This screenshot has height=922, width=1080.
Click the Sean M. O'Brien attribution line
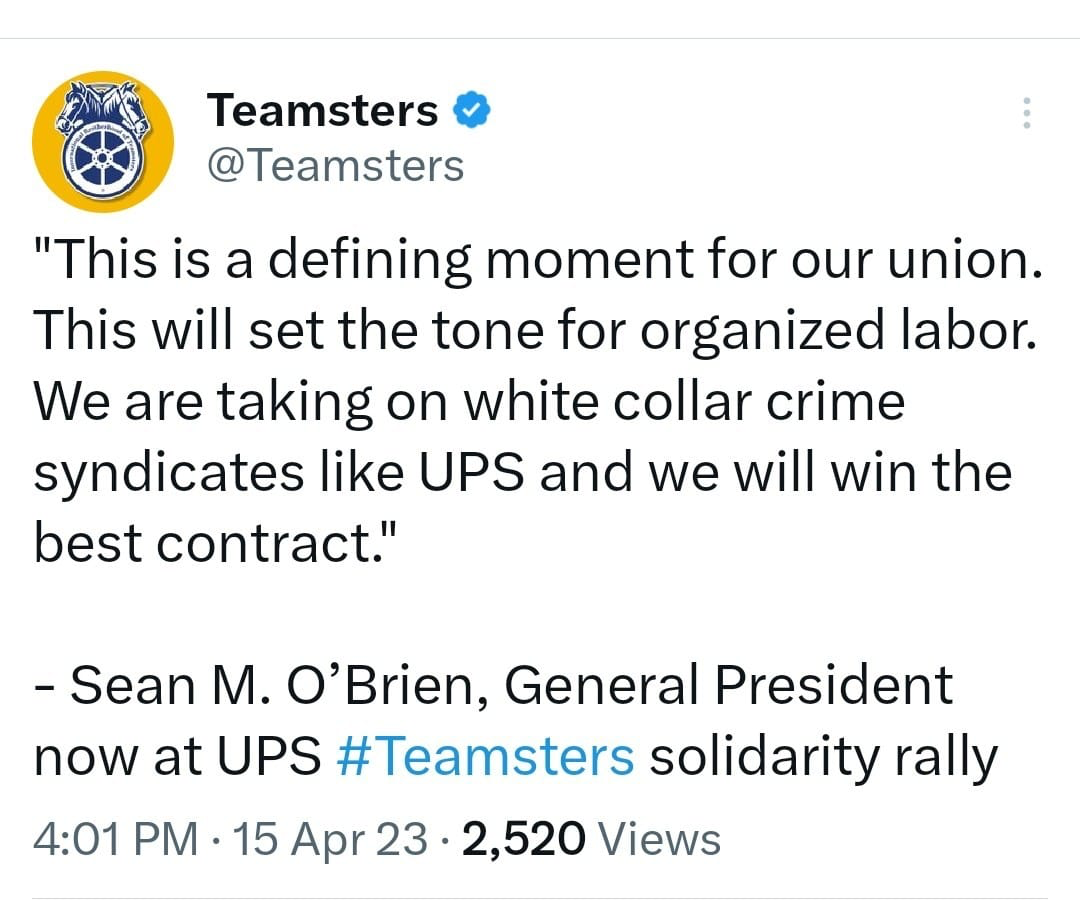click(493, 685)
